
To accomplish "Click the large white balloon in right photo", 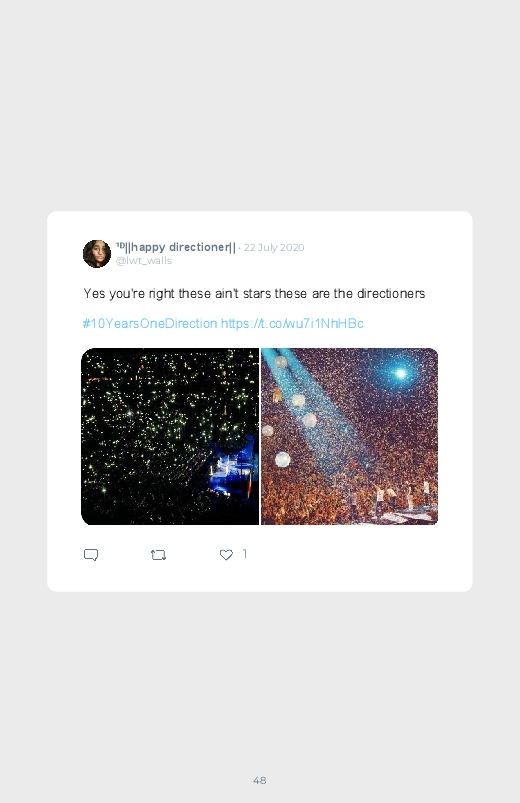I will 282,459.
